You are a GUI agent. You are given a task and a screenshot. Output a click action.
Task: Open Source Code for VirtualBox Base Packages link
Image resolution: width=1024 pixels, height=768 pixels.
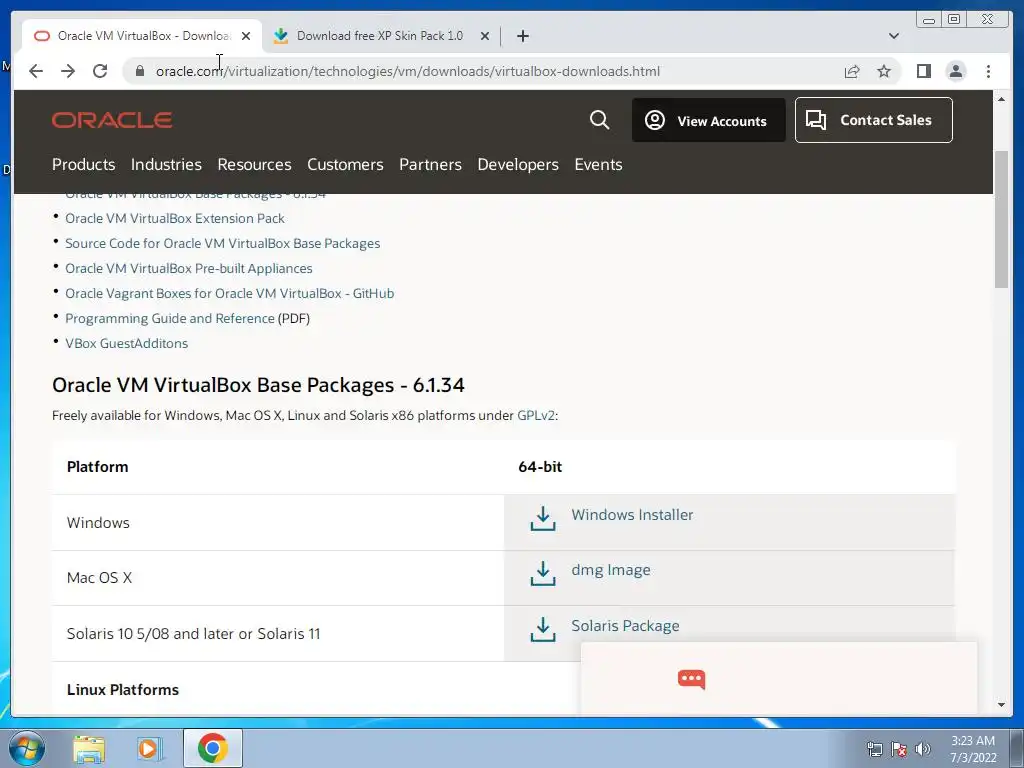tap(223, 243)
